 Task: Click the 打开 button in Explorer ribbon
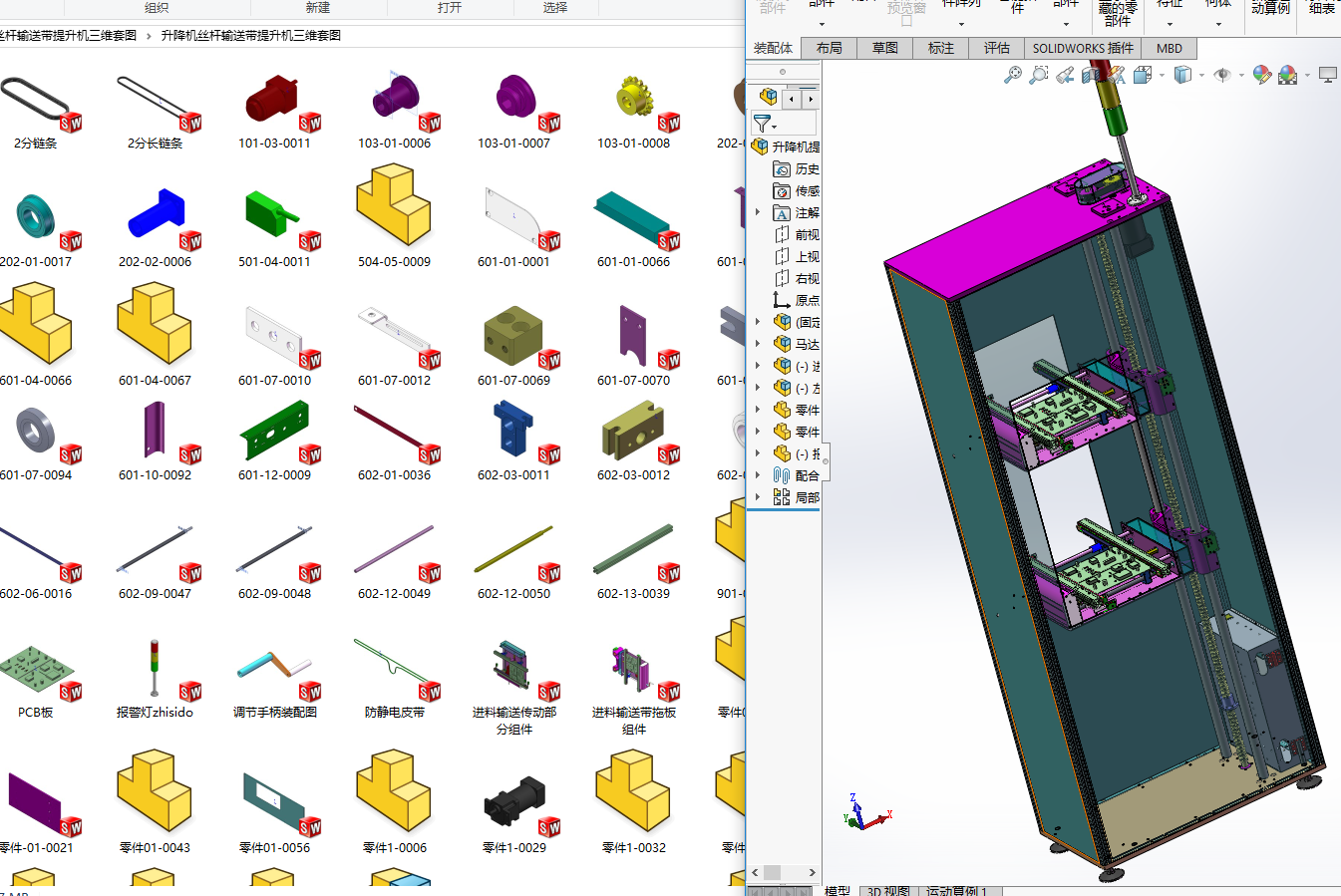point(450,7)
